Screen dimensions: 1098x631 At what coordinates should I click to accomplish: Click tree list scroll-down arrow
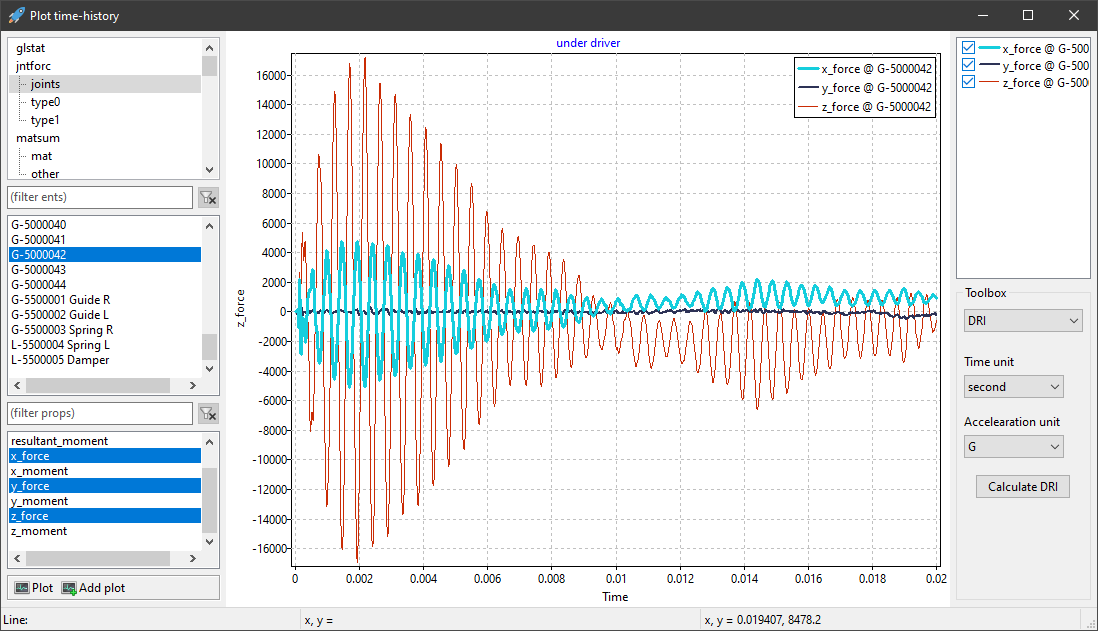(209, 169)
